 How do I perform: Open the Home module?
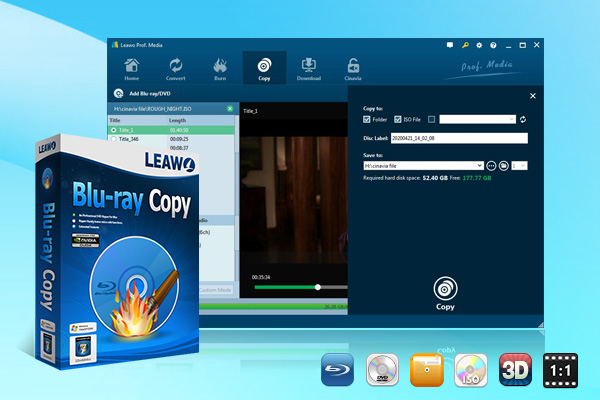131,69
